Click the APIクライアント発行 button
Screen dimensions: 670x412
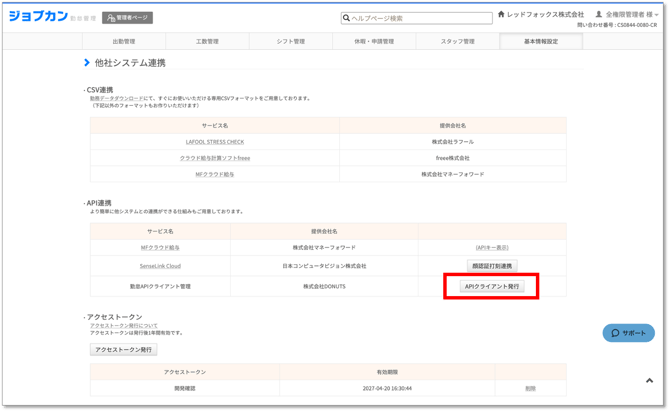coord(492,287)
